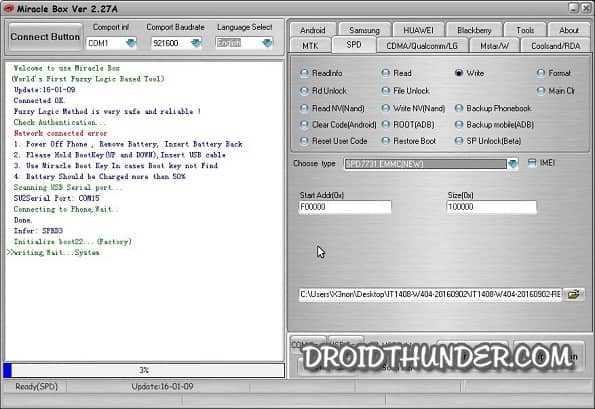Click the 921600 baudrate field
This screenshot has height=409, width=595.
point(171,43)
